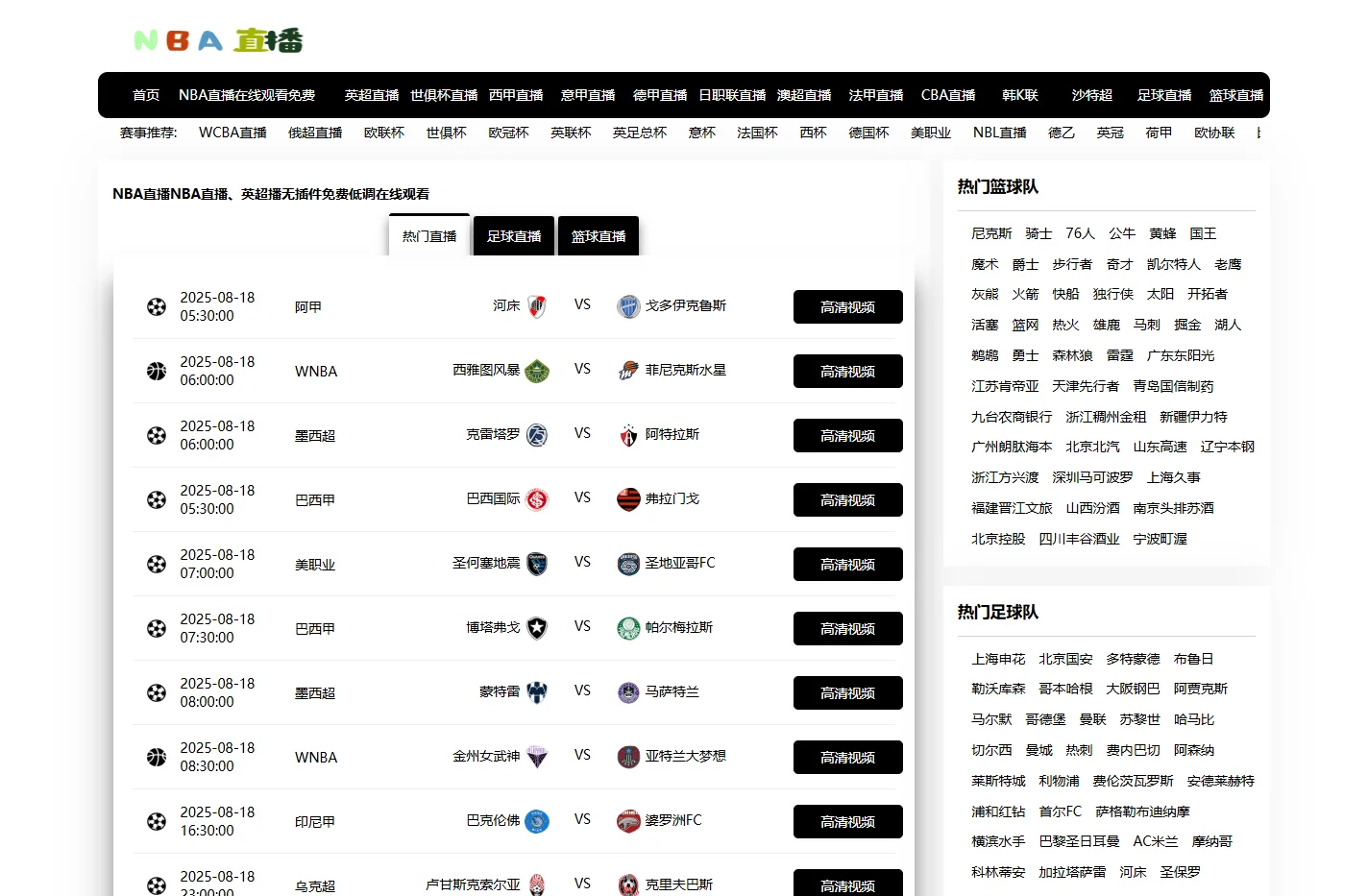This screenshot has width=1368, height=896.
Task: Click the 弗拉门戈 team crest
Action: [x=628, y=499]
